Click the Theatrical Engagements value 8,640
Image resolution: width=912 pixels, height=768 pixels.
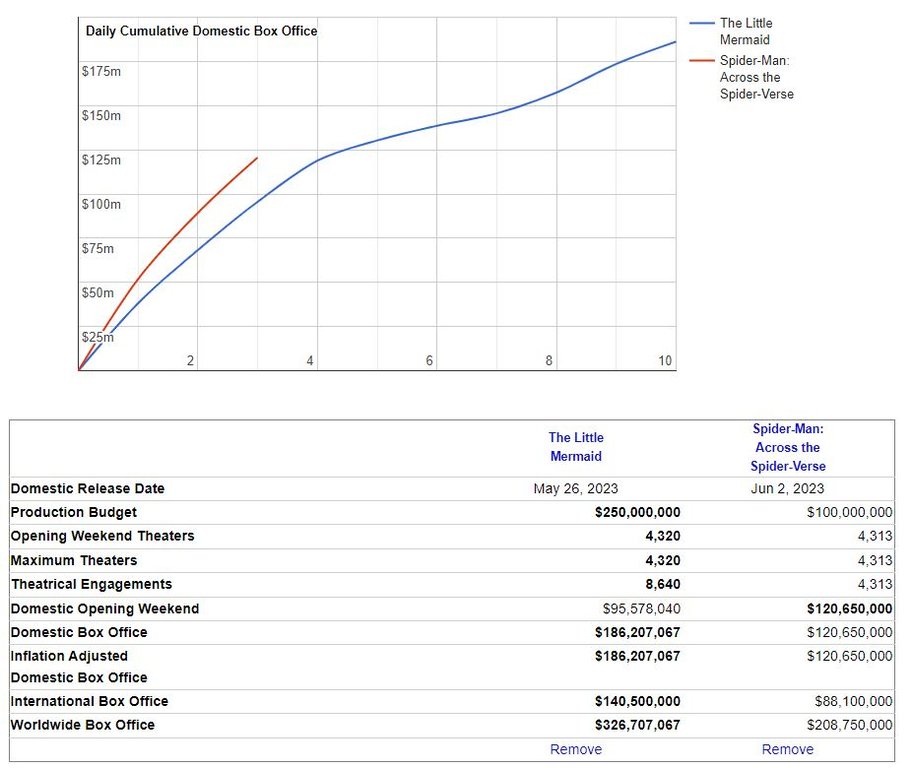click(x=662, y=584)
